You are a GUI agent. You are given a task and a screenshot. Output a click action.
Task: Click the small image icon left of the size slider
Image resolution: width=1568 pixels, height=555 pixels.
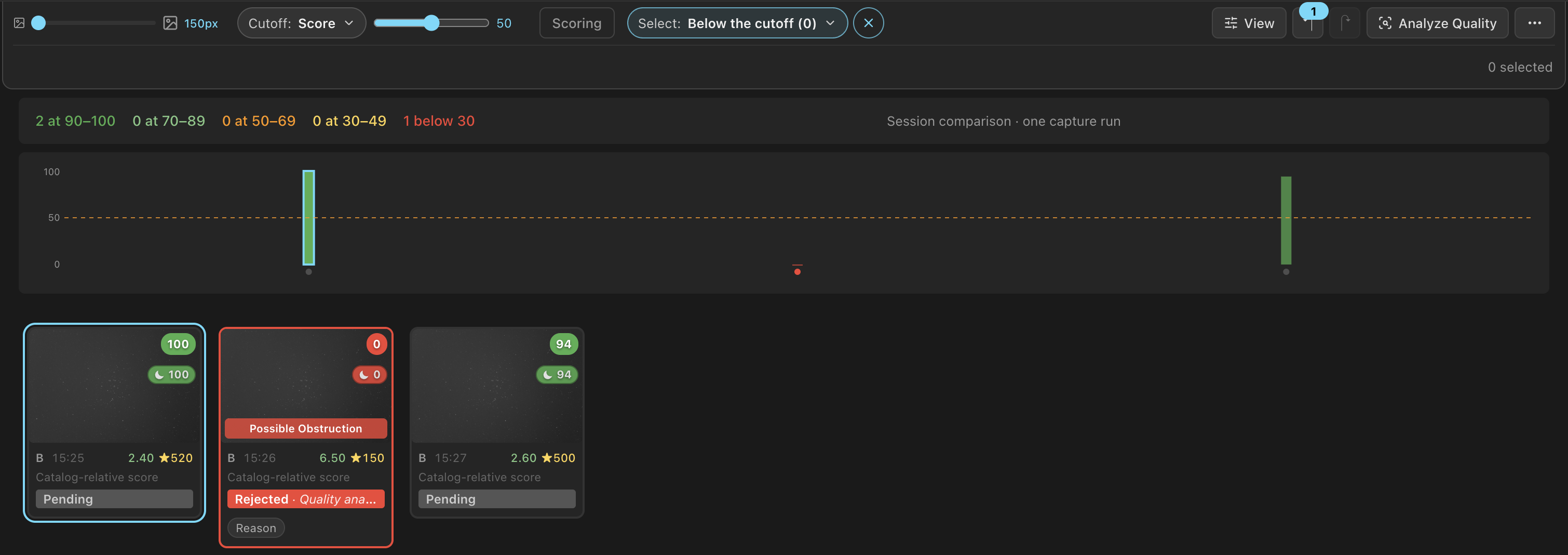point(20,23)
